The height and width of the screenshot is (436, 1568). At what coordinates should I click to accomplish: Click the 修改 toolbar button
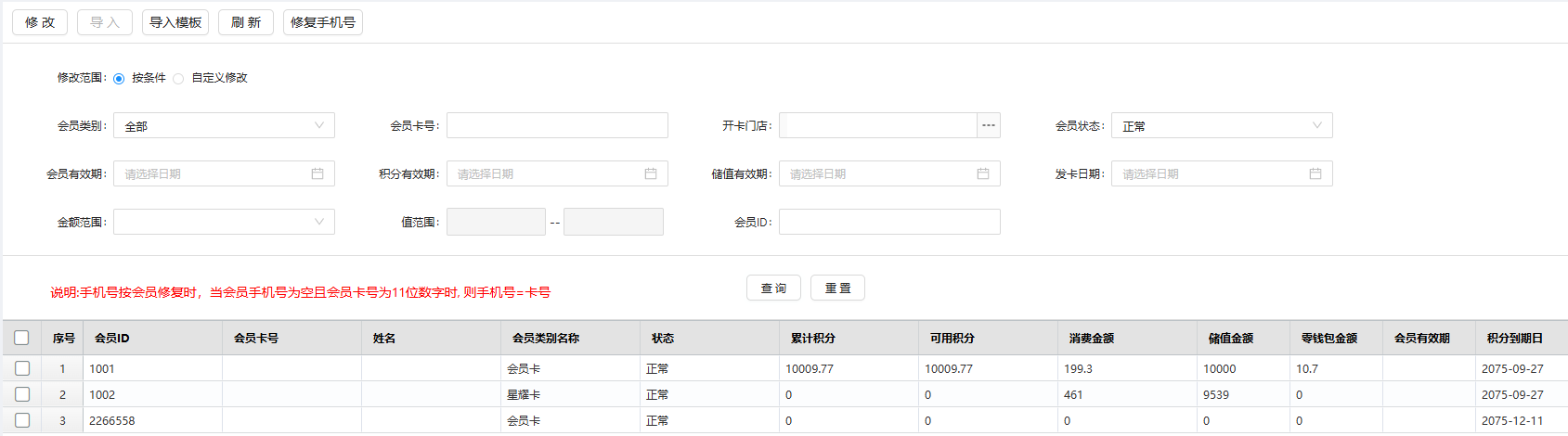pyautogui.click(x=40, y=22)
